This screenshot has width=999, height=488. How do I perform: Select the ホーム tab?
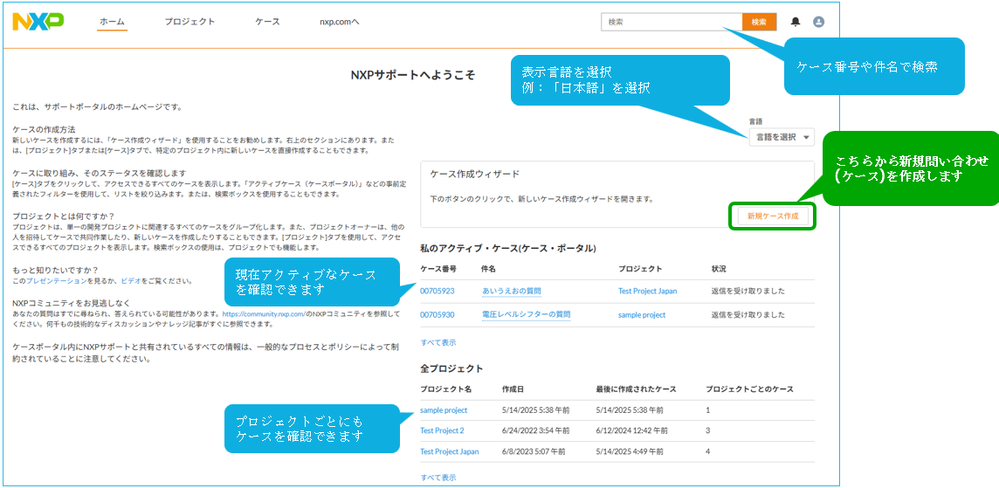113,22
